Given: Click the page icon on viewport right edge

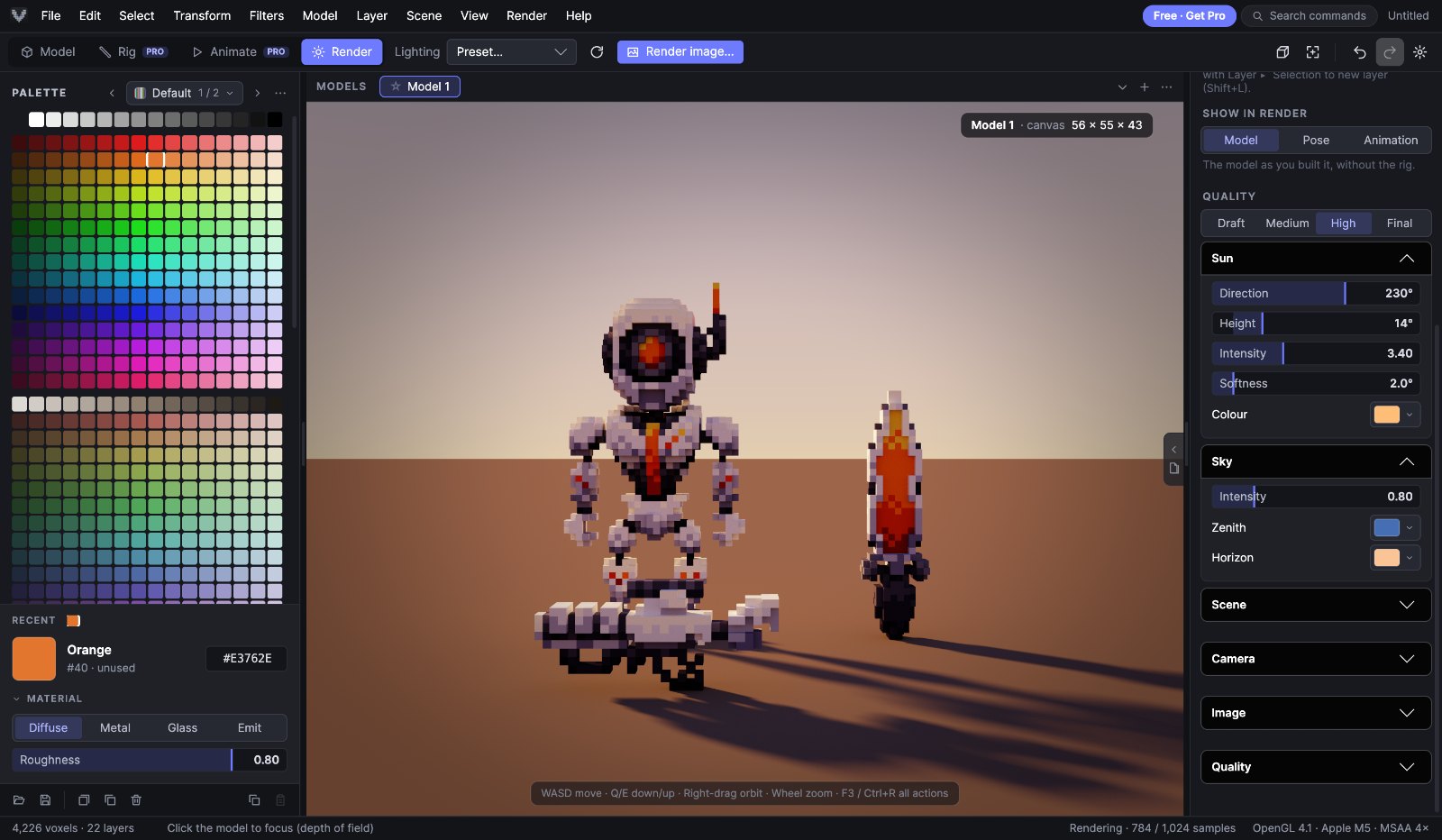Looking at the screenshot, I should point(1173,469).
